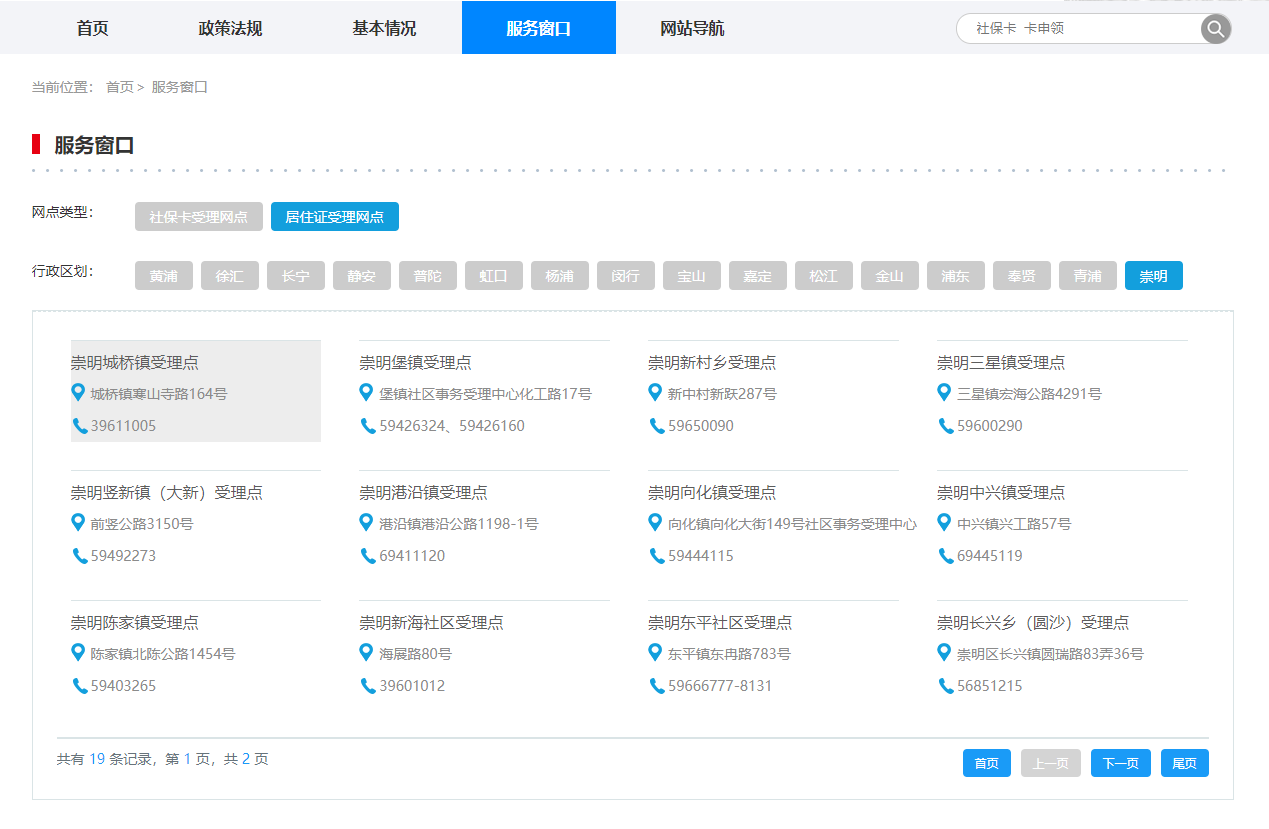
Task: Go to first page with 首页 pagination button
Action: (x=987, y=763)
